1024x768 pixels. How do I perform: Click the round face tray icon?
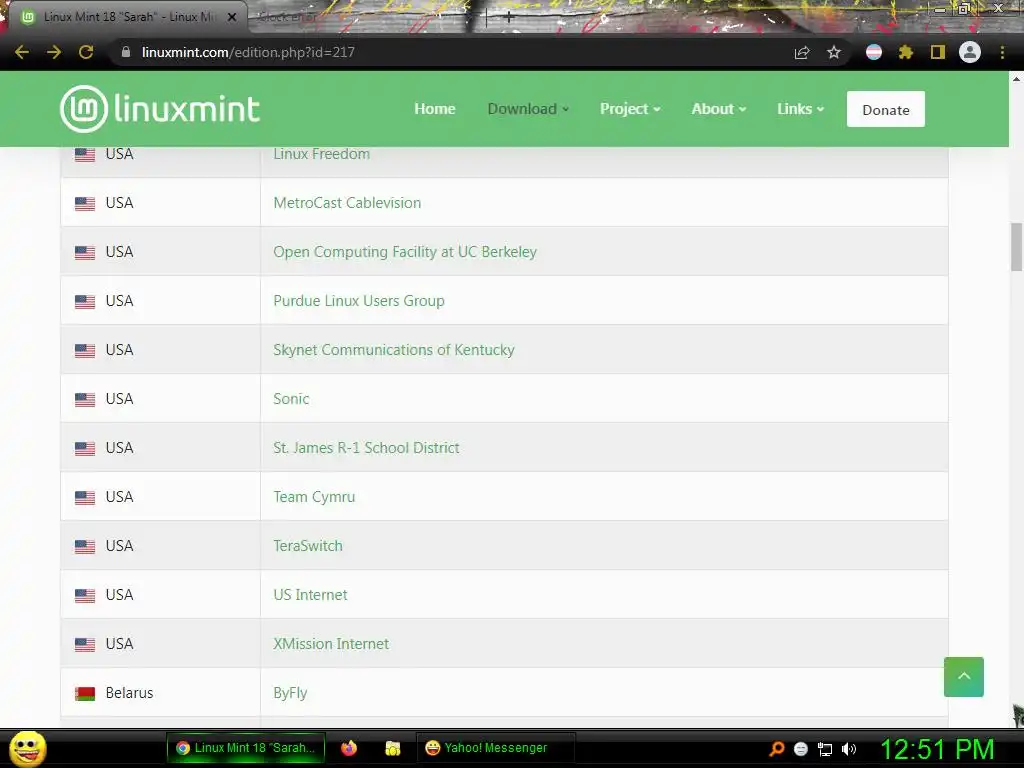801,749
